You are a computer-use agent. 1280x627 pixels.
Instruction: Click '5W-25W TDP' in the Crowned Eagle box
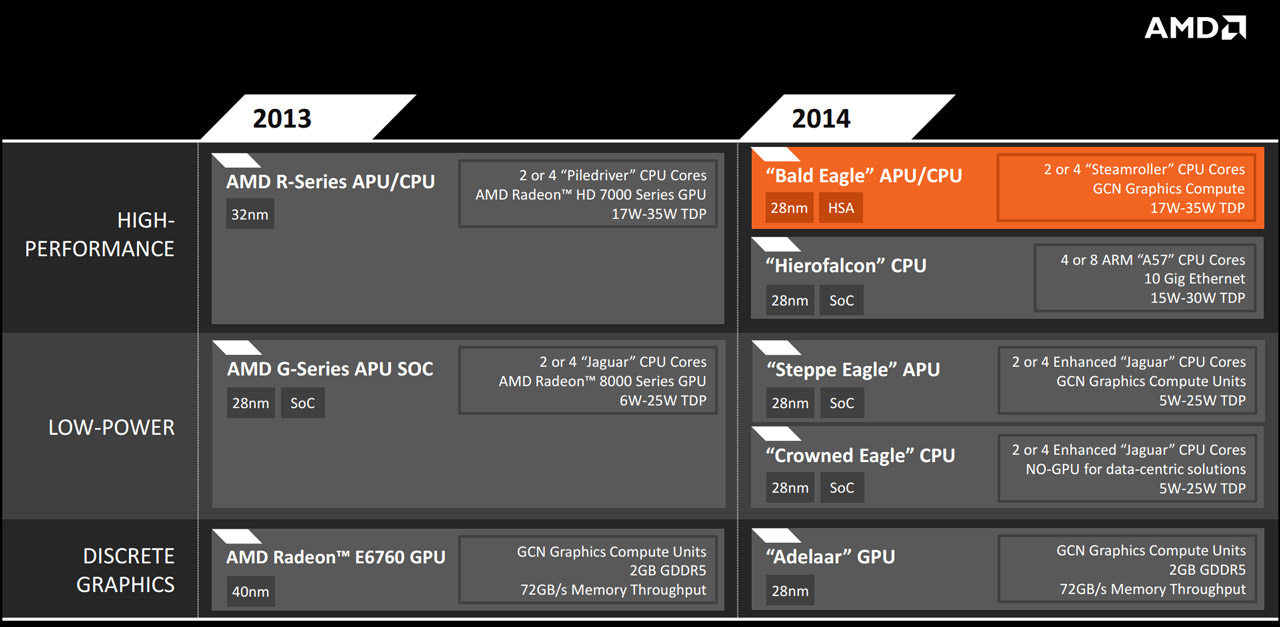[1203, 488]
